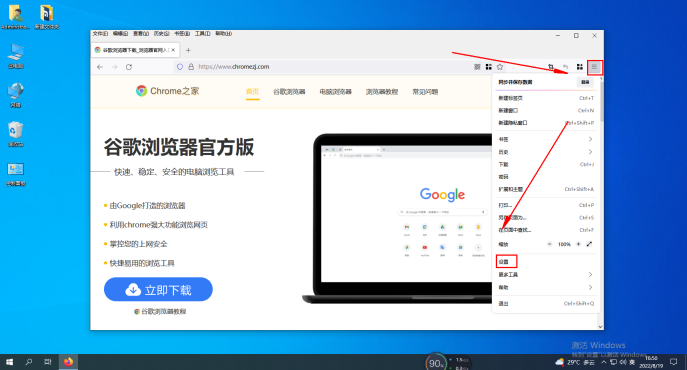
Task: Open the 工具(T) menu in menu bar
Action: [202, 34]
